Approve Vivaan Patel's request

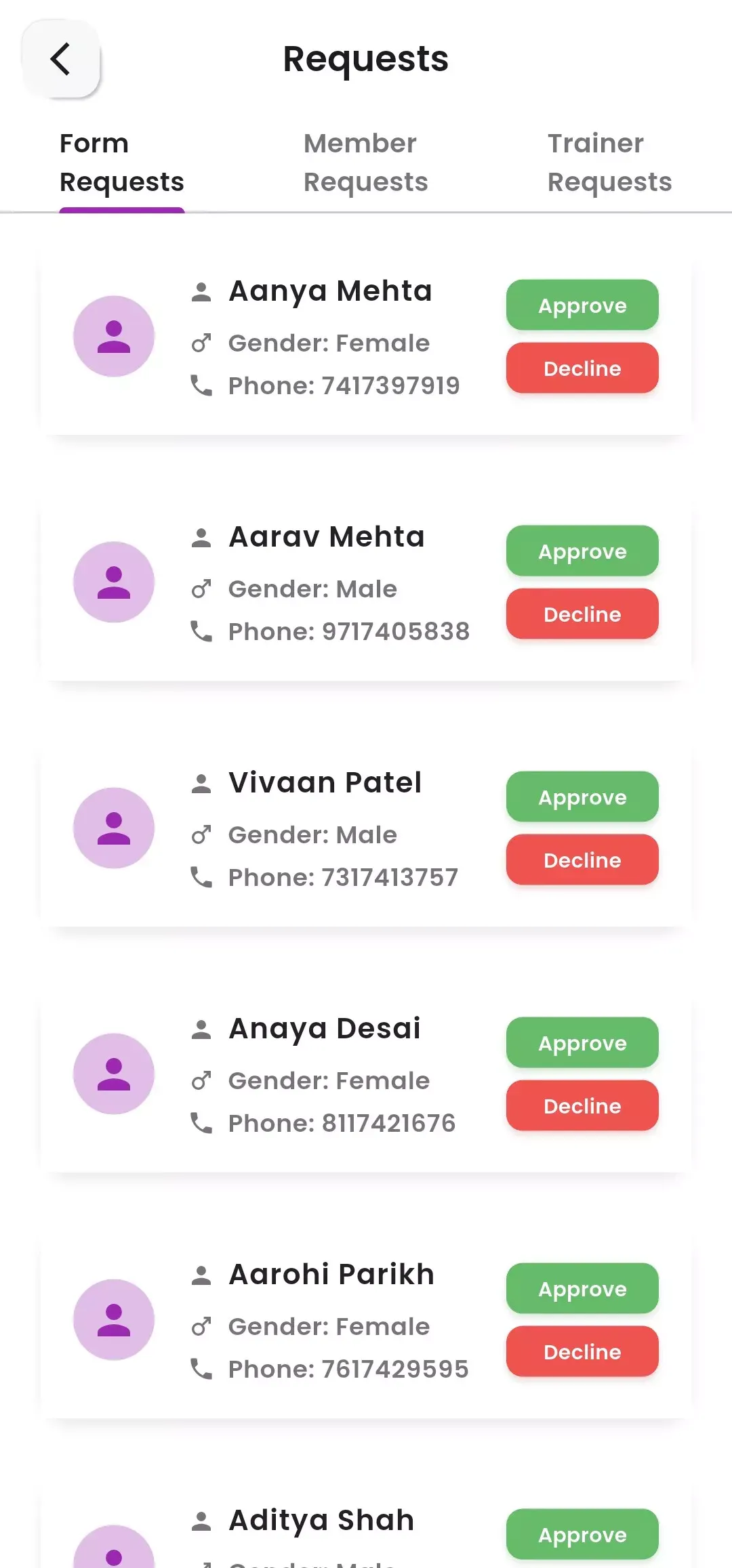coord(582,797)
